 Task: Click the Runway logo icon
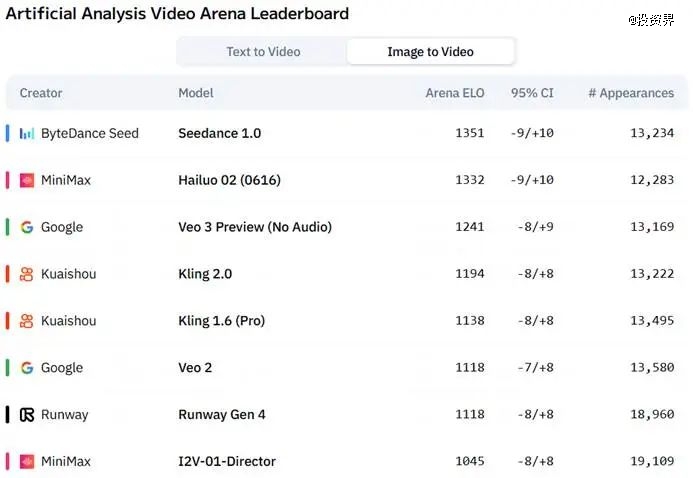pyautogui.click(x=27, y=415)
